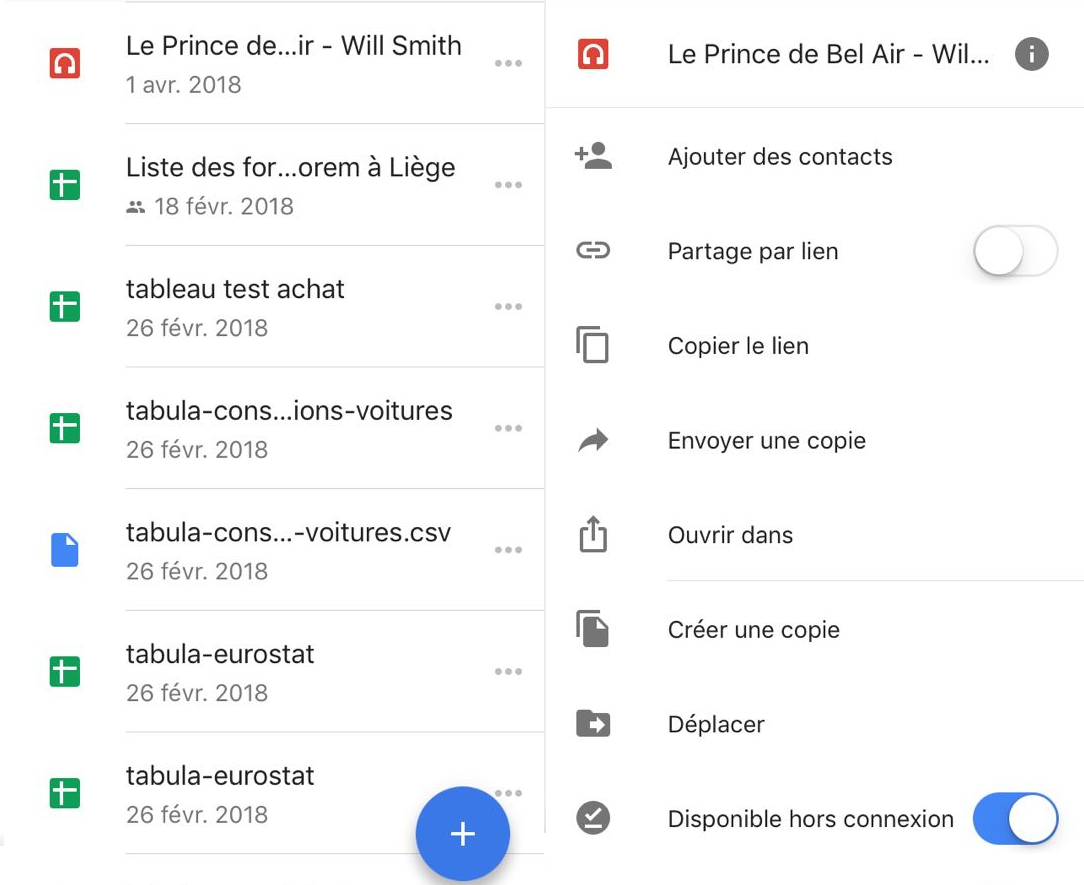Click the offline availability checkmark icon

click(593, 818)
